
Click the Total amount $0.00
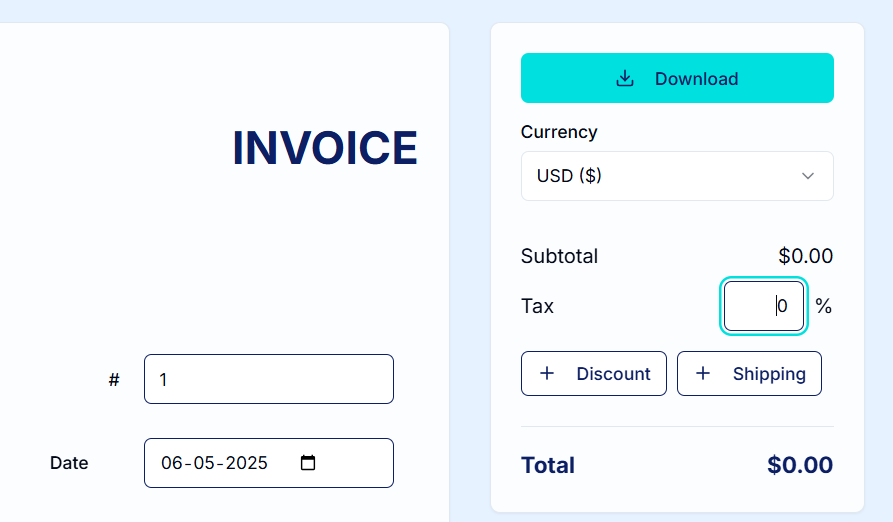pos(800,465)
